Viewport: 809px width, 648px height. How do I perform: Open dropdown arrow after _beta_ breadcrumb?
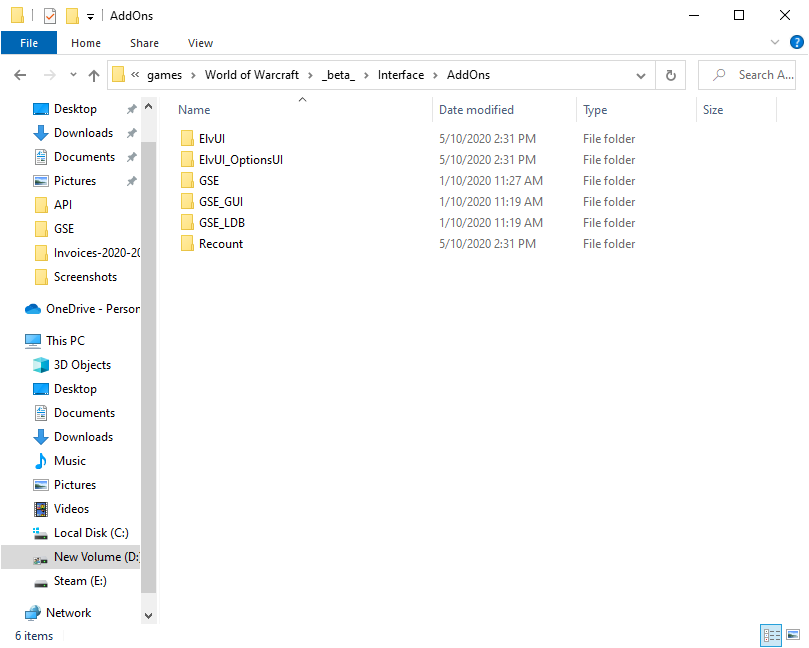pyautogui.click(x=366, y=75)
